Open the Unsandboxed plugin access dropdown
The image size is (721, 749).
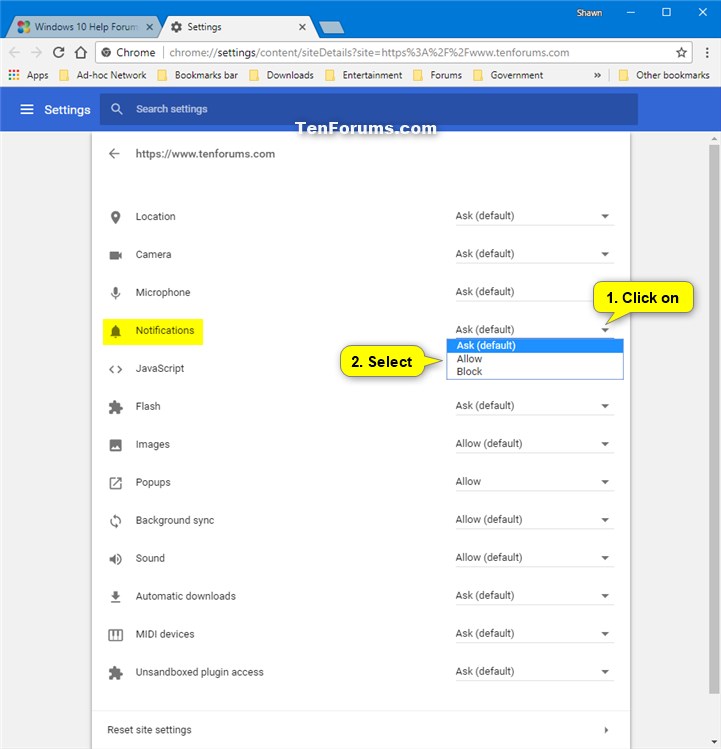click(534, 672)
